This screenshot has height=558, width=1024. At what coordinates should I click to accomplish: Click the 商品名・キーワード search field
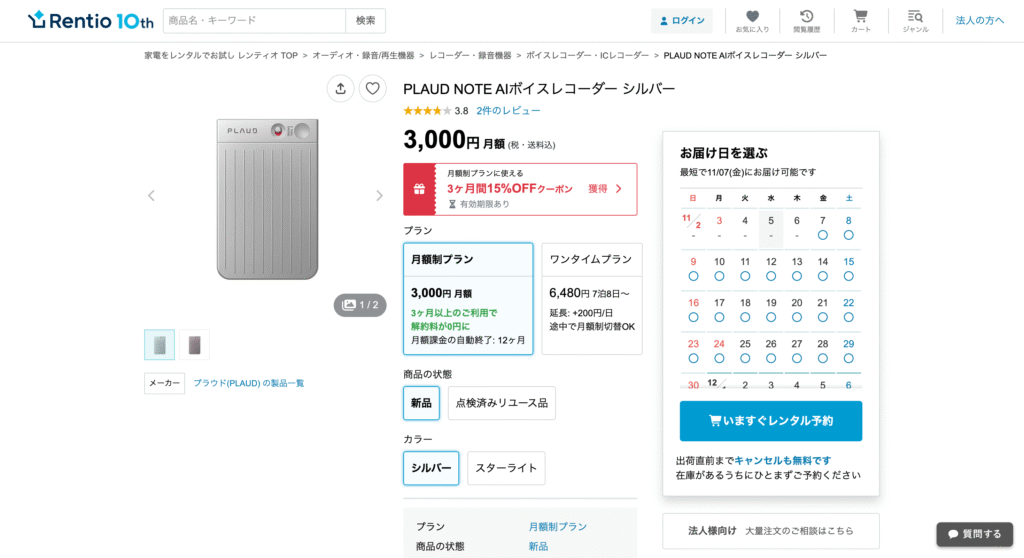pyautogui.click(x=254, y=21)
